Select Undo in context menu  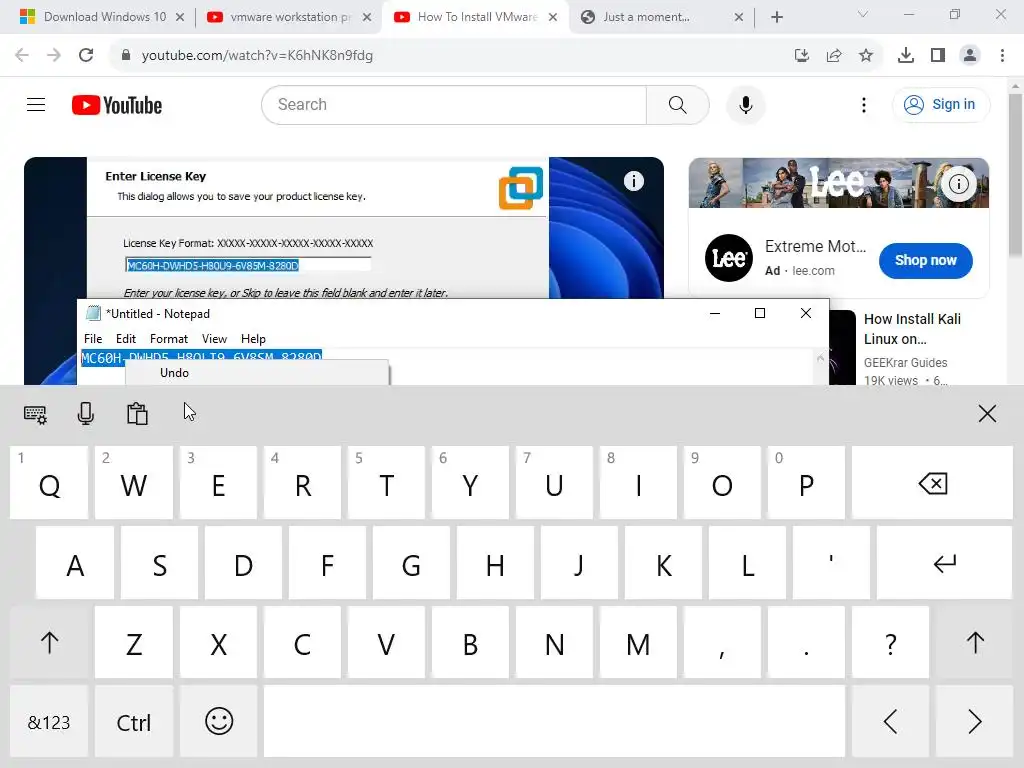tap(174, 373)
